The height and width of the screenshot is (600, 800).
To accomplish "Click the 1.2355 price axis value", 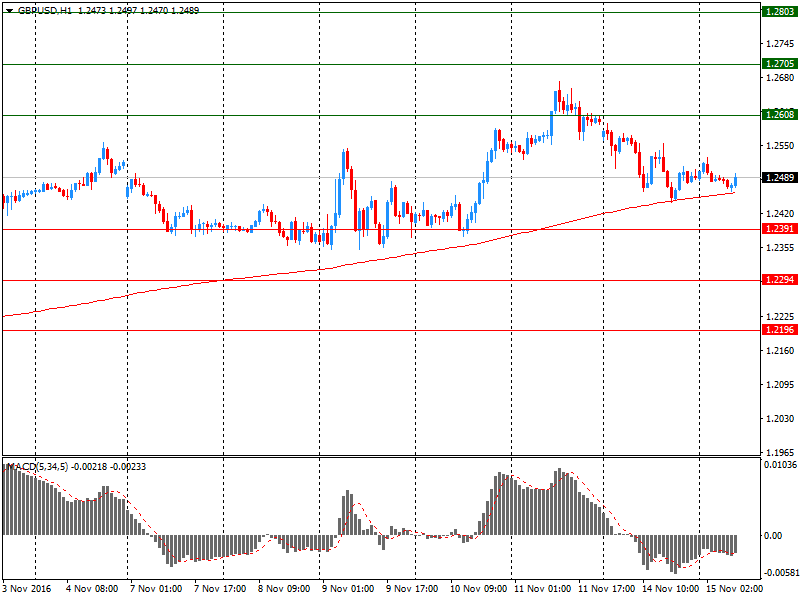I will point(780,247).
